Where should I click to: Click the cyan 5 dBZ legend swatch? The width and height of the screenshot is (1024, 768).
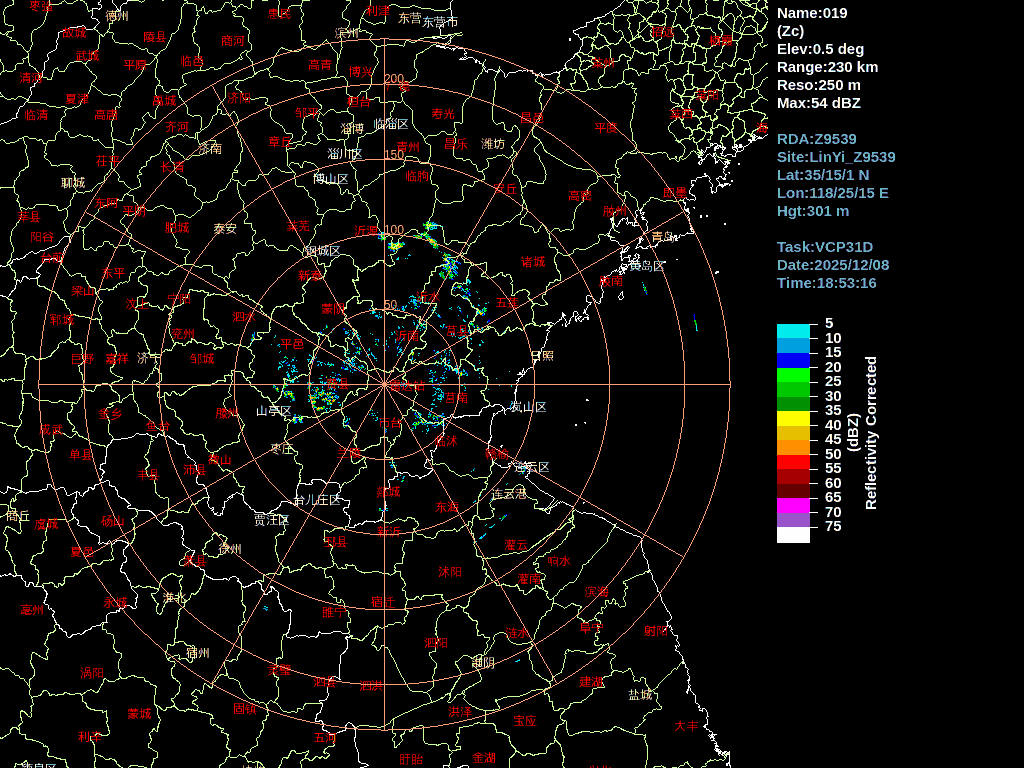click(793, 331)
